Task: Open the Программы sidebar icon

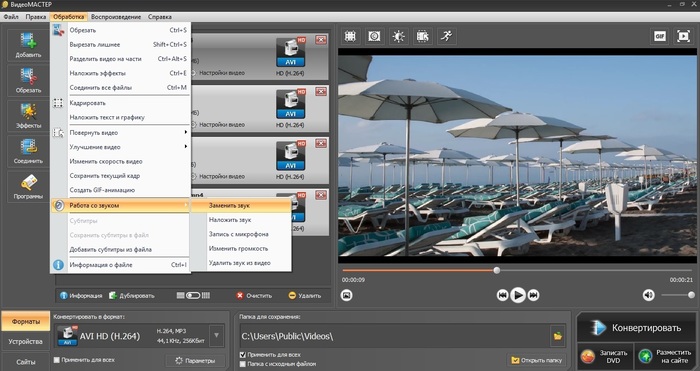Action: [x=28, y=186]
